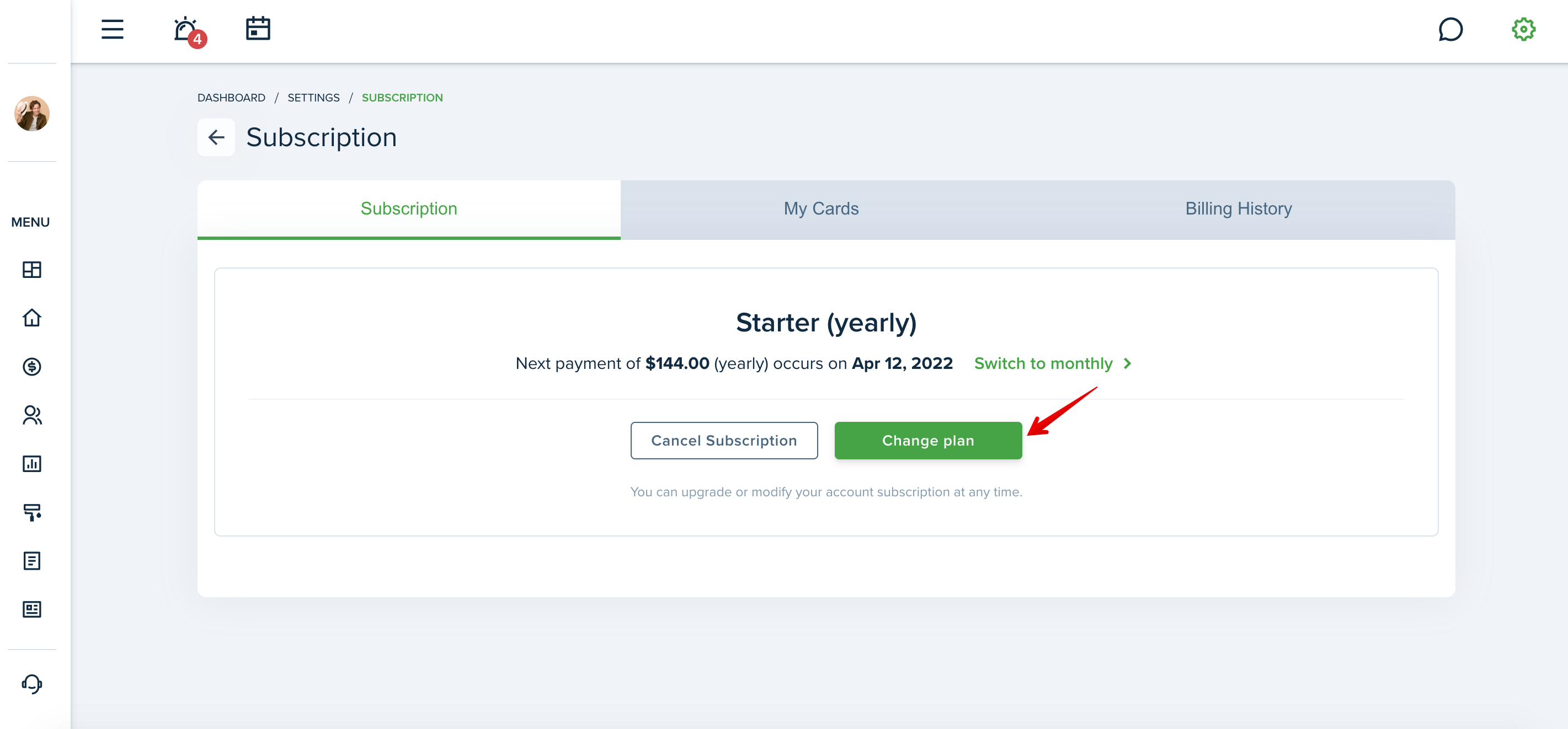Click the user profile avatar
The height and width of the screenshot is (729, 1568).
(31, 113)
